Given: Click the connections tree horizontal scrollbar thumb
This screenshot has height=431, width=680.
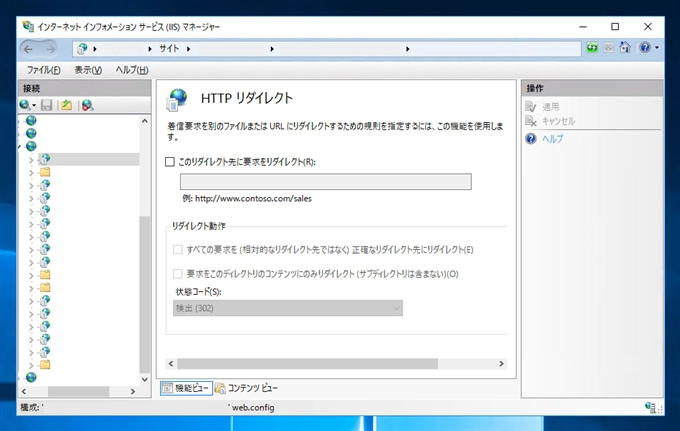Looking at the screenshot, I should coord(78,392).
